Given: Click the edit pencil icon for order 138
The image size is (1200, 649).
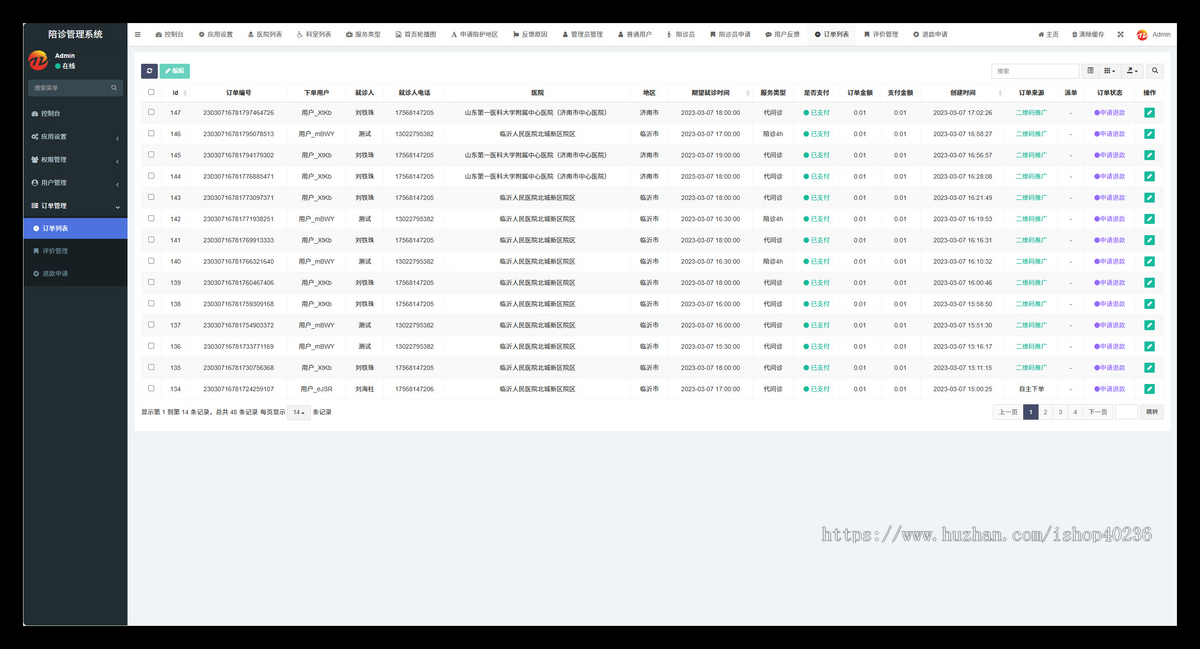Looking at the screenshot, I should coord(1149,304).
